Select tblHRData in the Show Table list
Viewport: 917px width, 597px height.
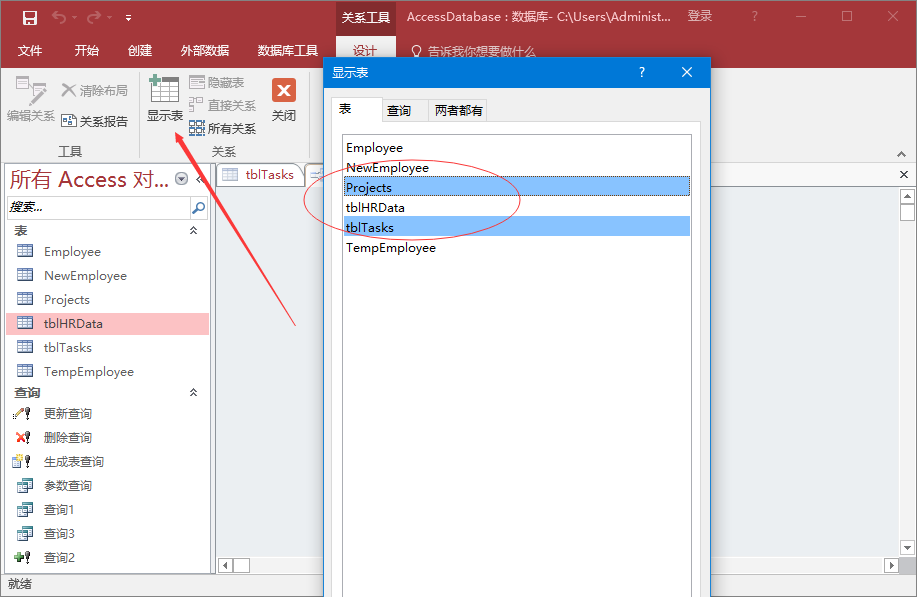click(x=375, y=207)
